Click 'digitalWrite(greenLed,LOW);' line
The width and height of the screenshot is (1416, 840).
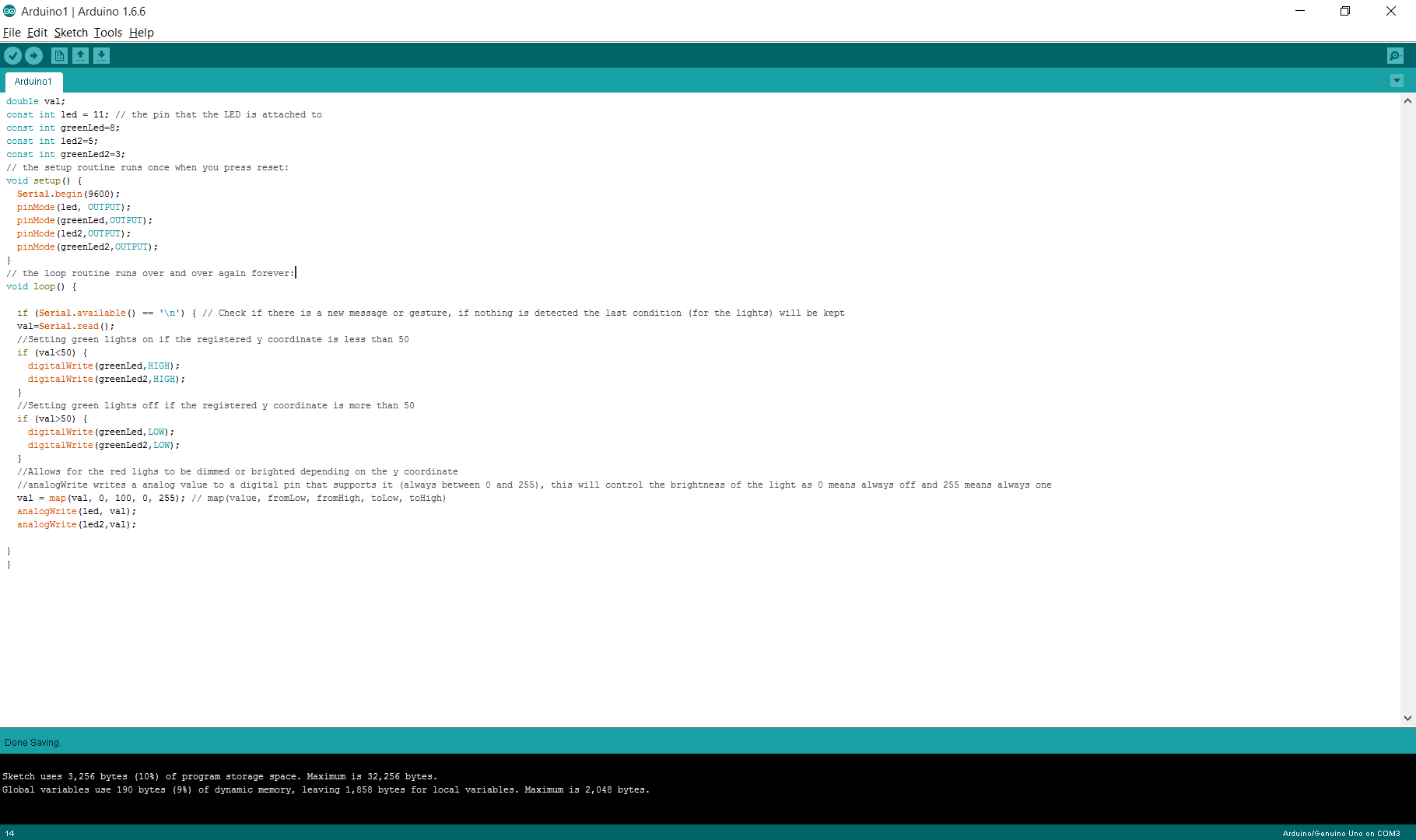tap(101, 432)
